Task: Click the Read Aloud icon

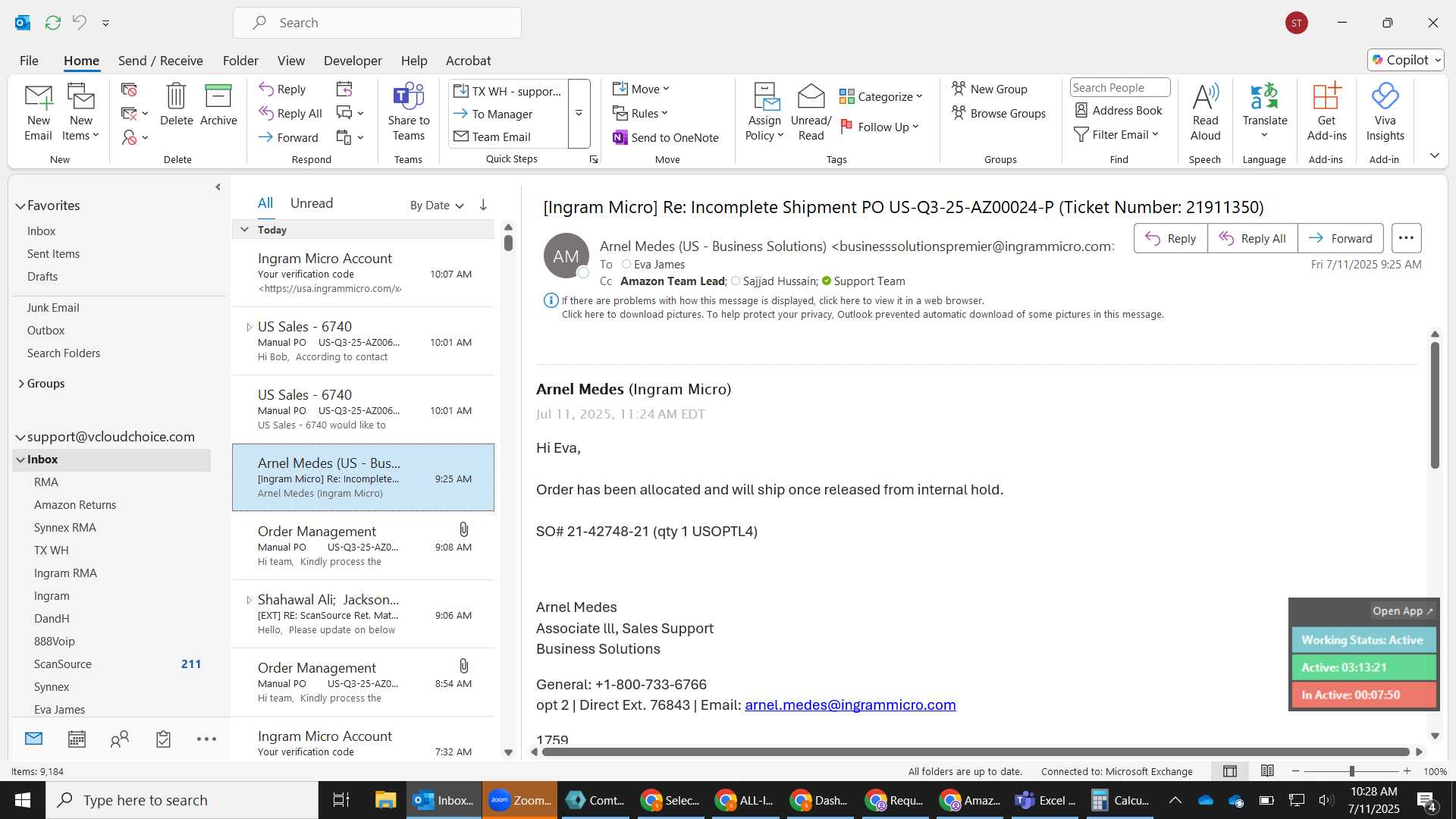Action: pyautogui.click(x=1205, y=96)
